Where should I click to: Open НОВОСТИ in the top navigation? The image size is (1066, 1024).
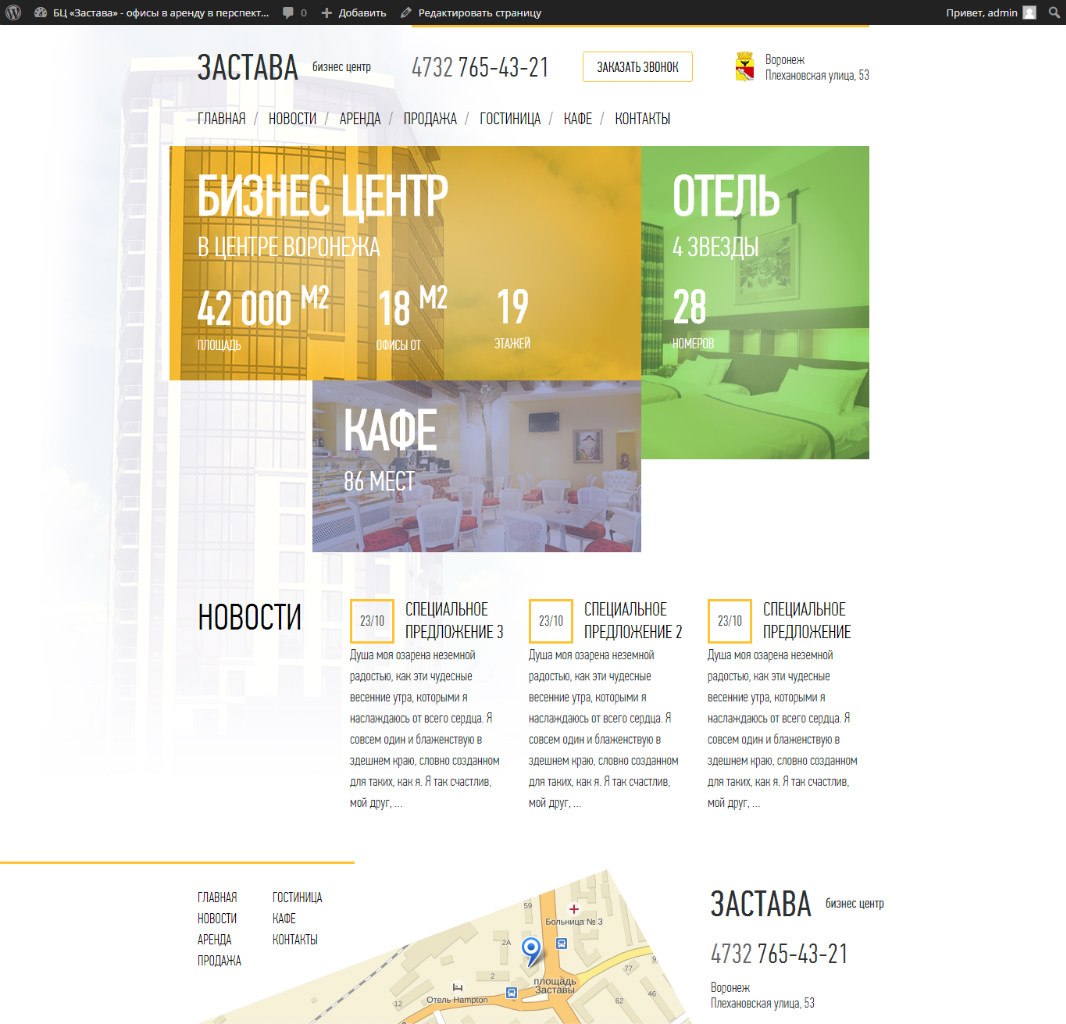pyautogui.click(x=292, y=118)
